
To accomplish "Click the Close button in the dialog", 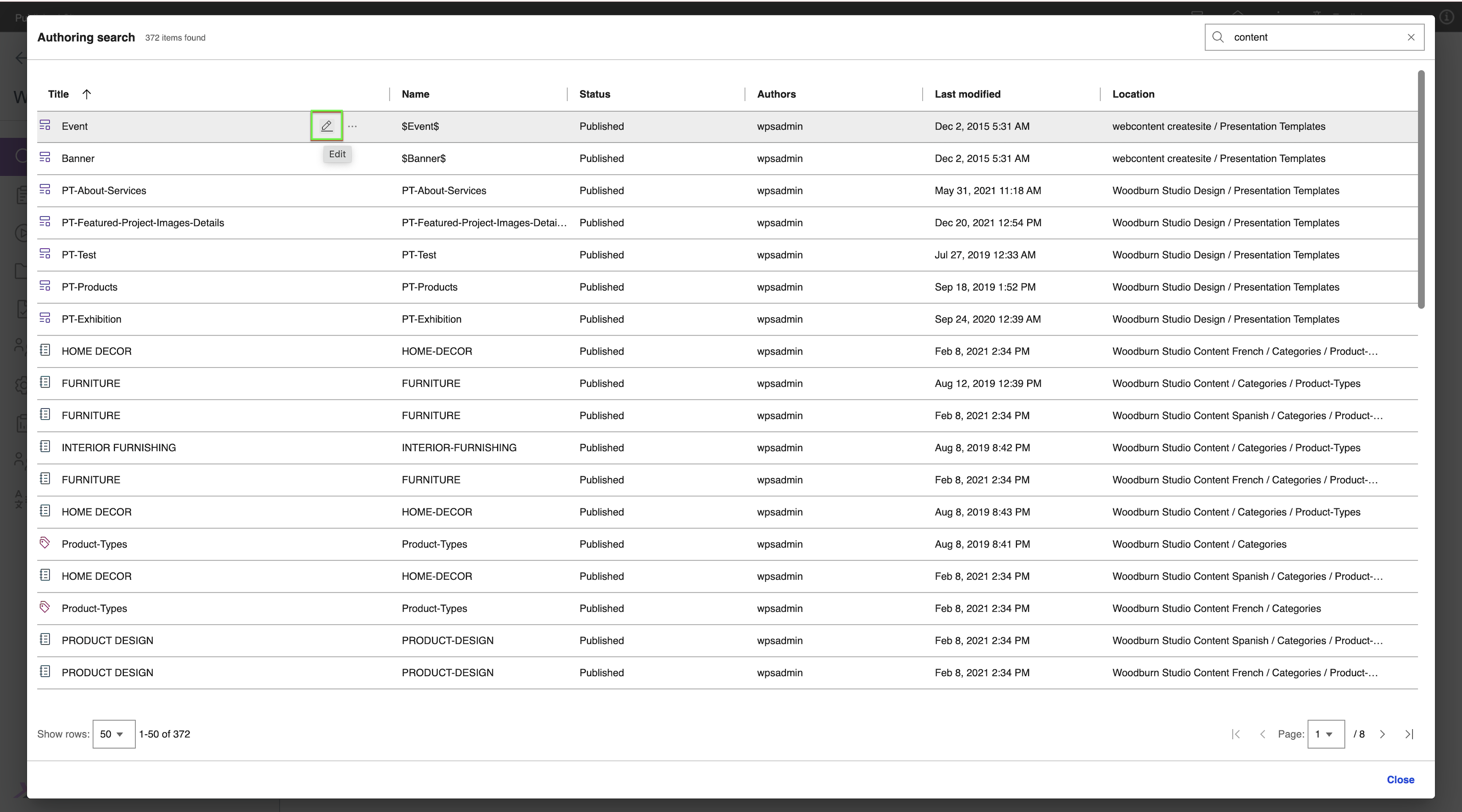I will (x=1400, y=779).
